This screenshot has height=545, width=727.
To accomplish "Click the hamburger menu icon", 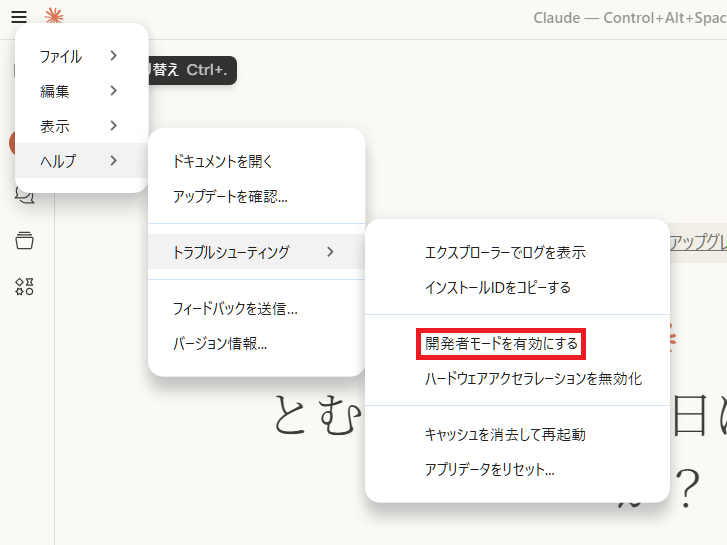I will coord(19,17).
